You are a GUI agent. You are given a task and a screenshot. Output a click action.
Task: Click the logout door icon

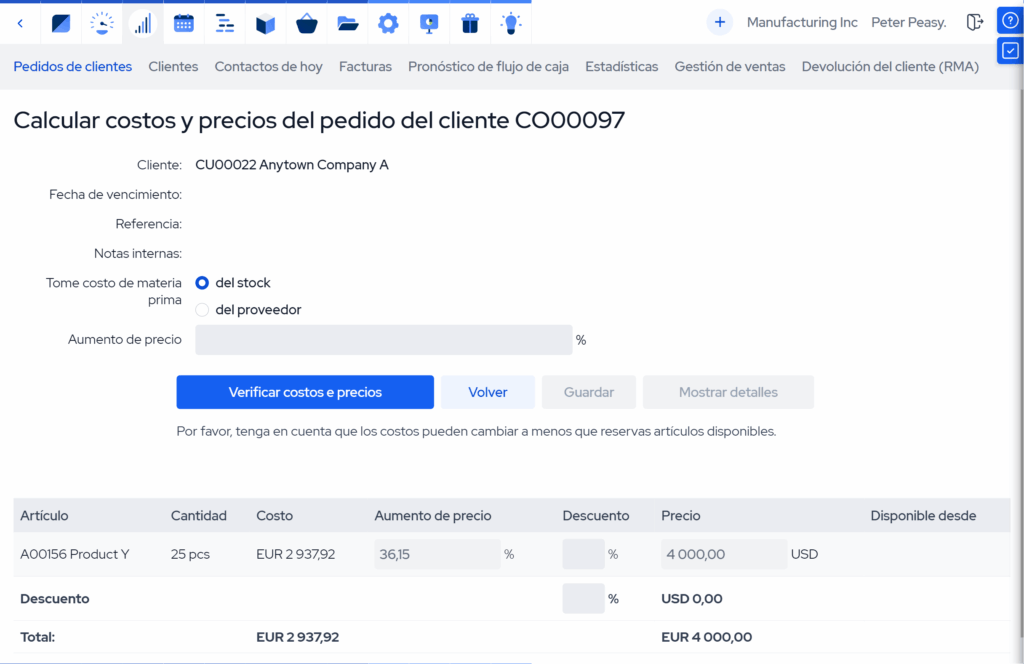[975, 21]
